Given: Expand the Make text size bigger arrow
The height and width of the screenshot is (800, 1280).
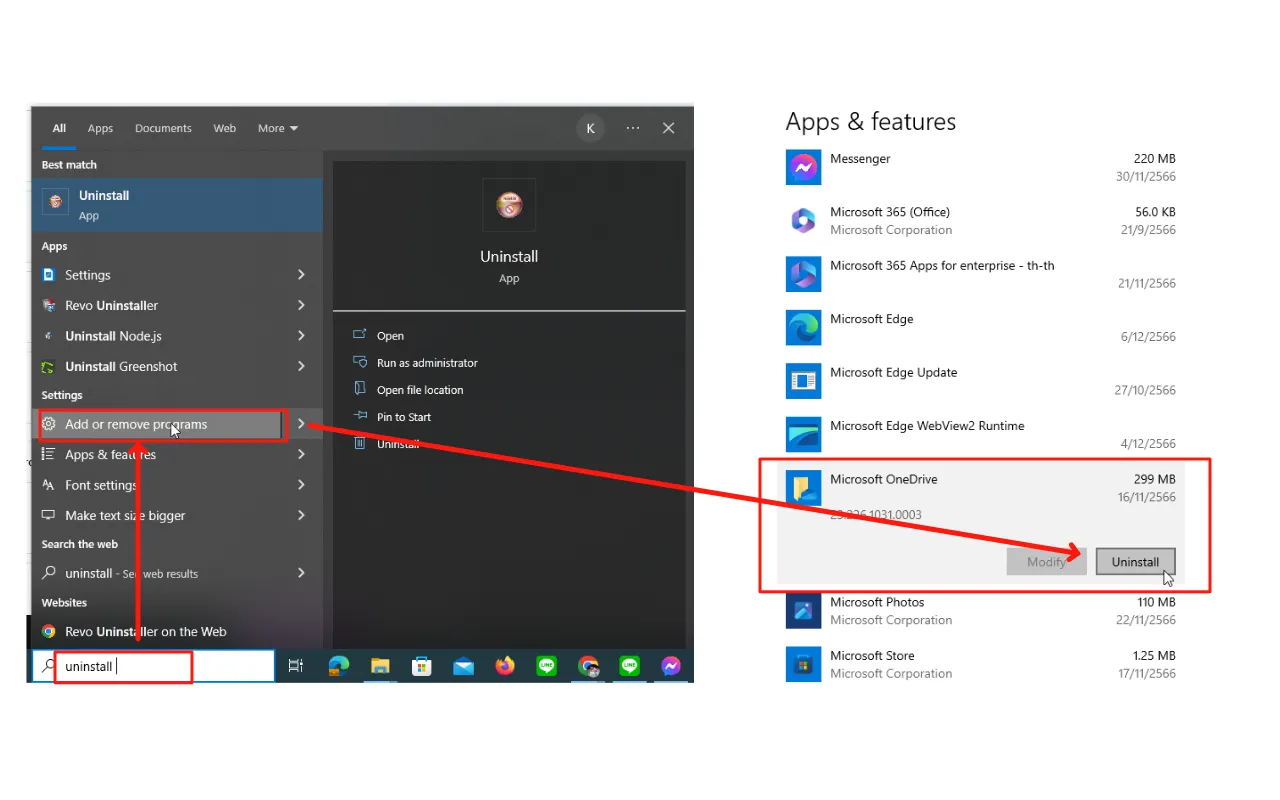Looking at the screenshot, I should (x=301, y=515).
